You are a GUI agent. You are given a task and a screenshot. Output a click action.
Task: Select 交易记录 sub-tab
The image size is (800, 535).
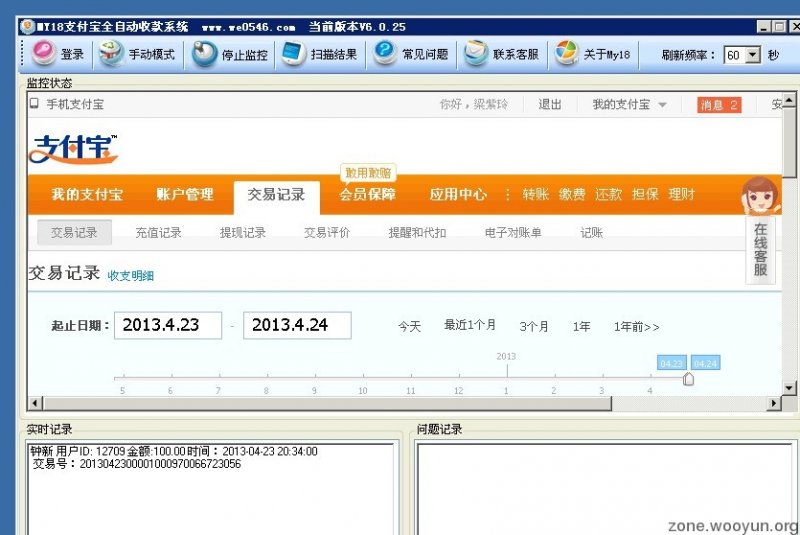pyautogui.click(x=74, y=233)
